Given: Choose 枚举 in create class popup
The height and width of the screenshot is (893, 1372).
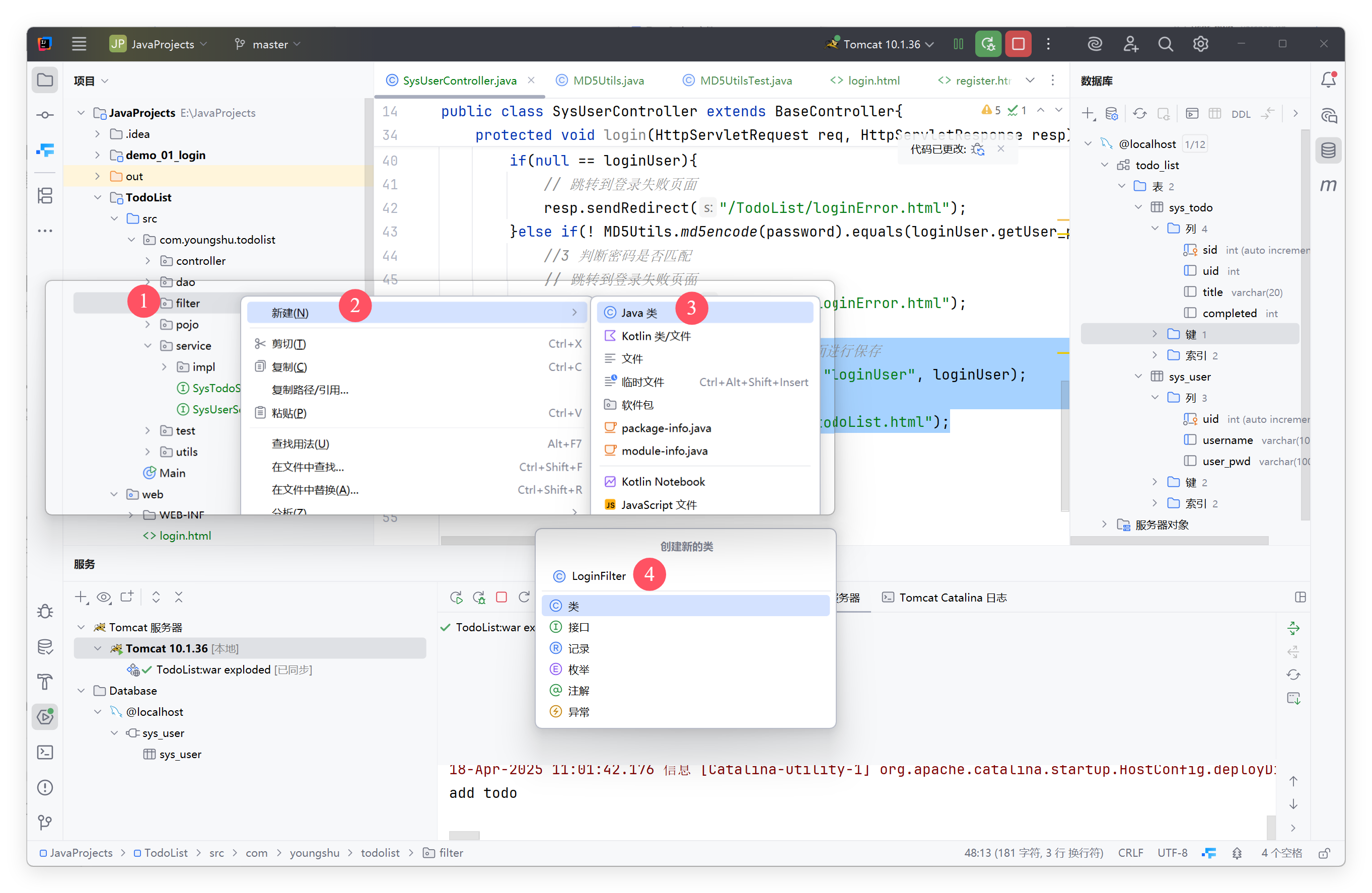Looking at the screenshot, I should point(685,669).
